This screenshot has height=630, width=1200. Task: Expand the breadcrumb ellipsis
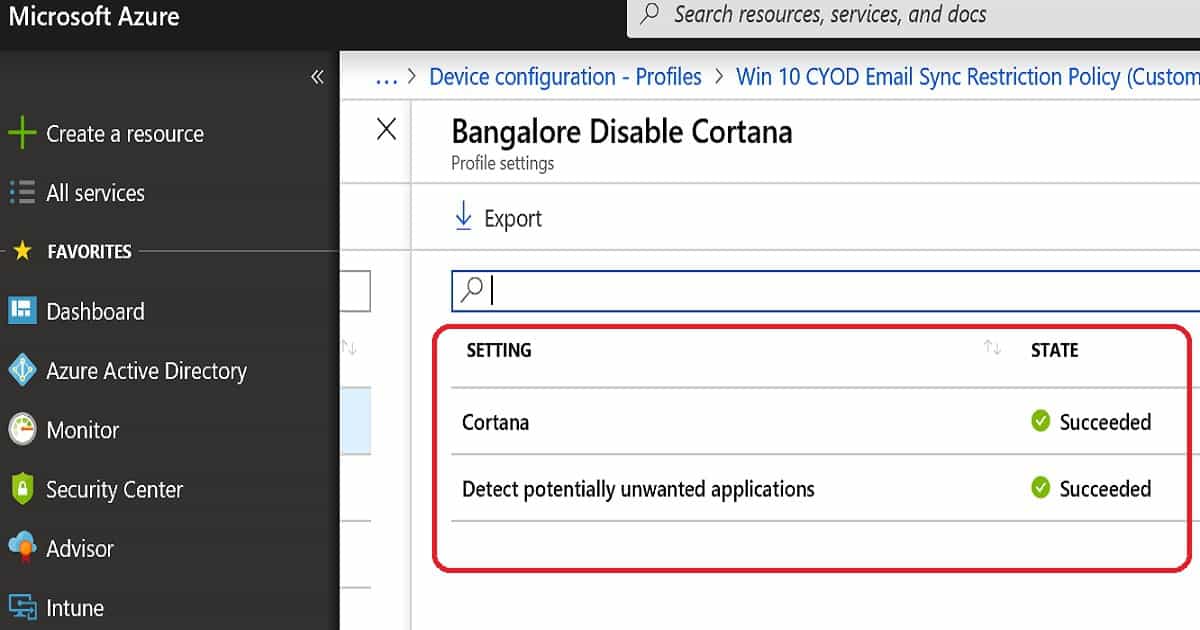pos(386,77)
